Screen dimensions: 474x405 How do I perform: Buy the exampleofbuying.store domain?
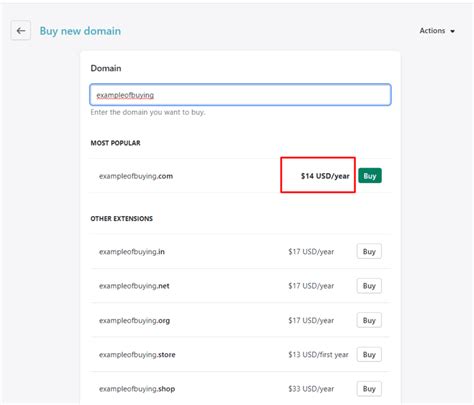pyautogui.click(x=369, y=354)
